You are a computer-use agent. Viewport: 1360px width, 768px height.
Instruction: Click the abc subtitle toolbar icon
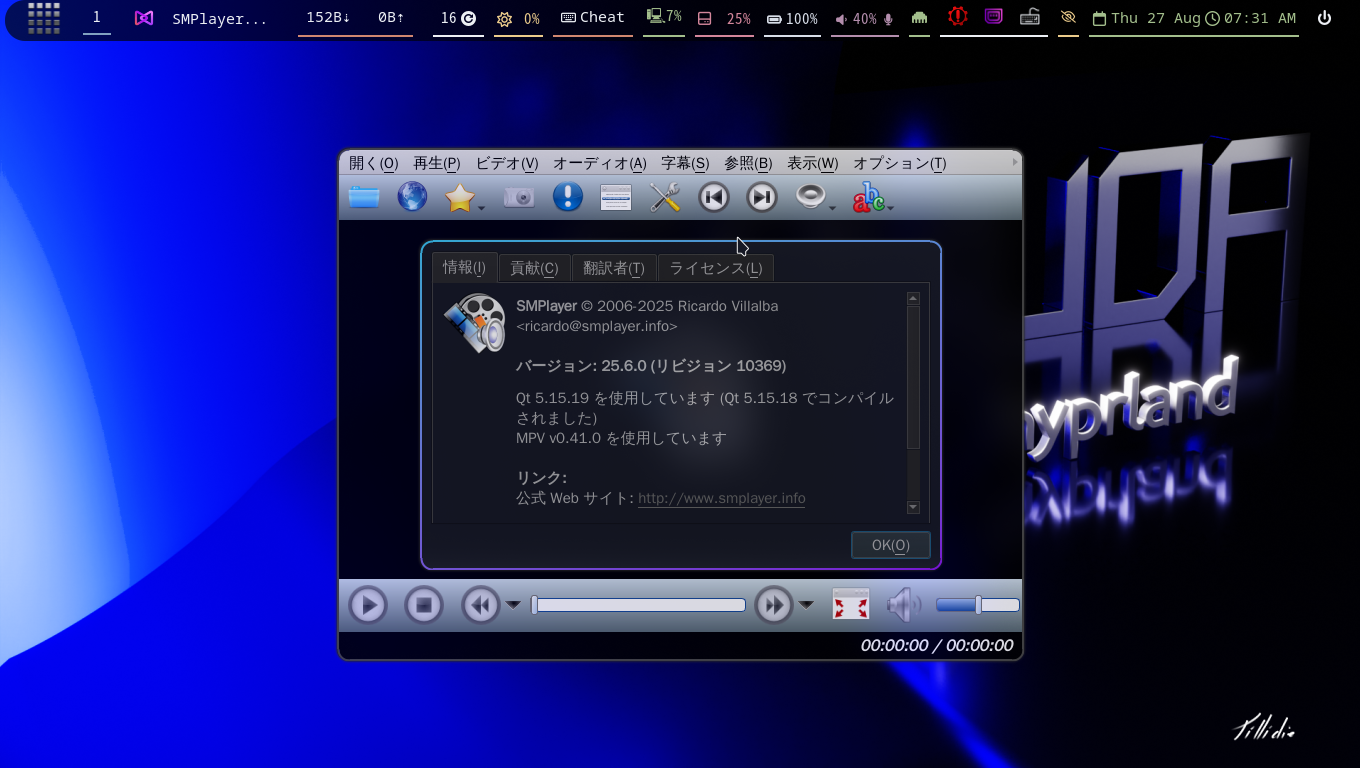tap(868, 198)
